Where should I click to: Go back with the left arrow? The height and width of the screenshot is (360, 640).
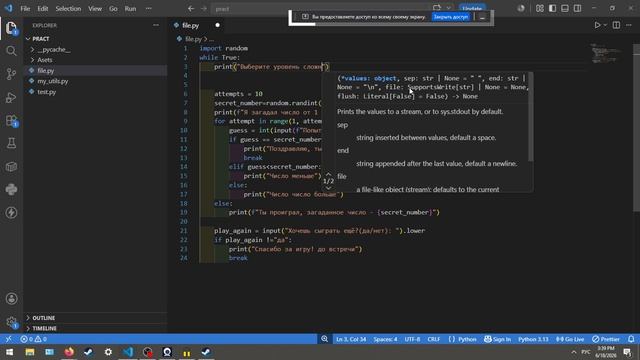tap(191, 9)
